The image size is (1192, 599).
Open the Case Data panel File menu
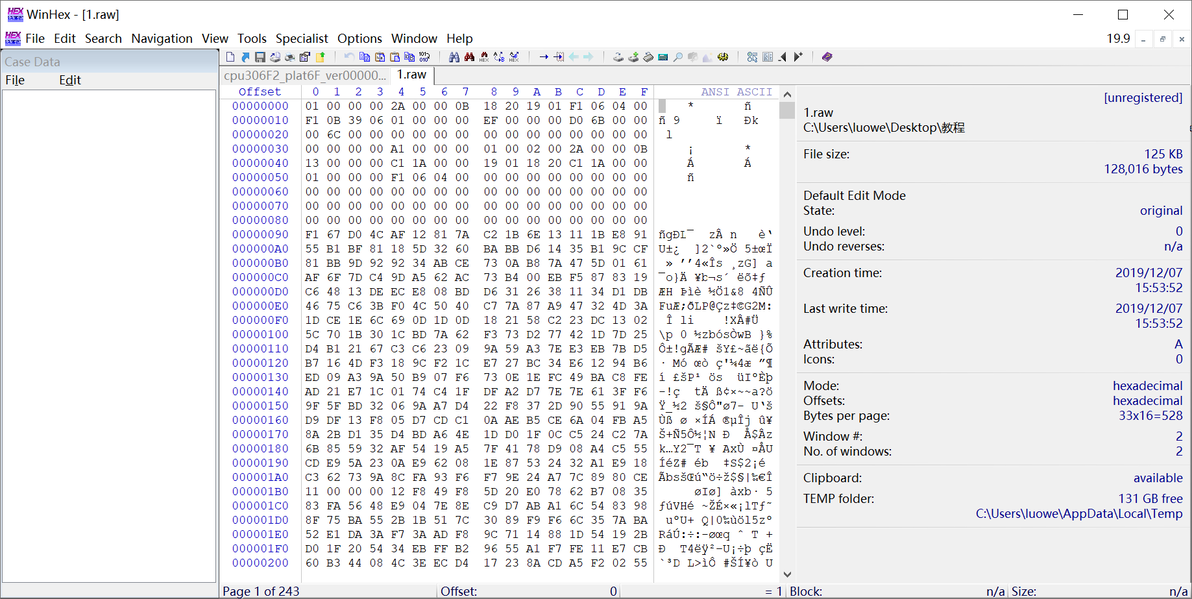tap(15, 80)
